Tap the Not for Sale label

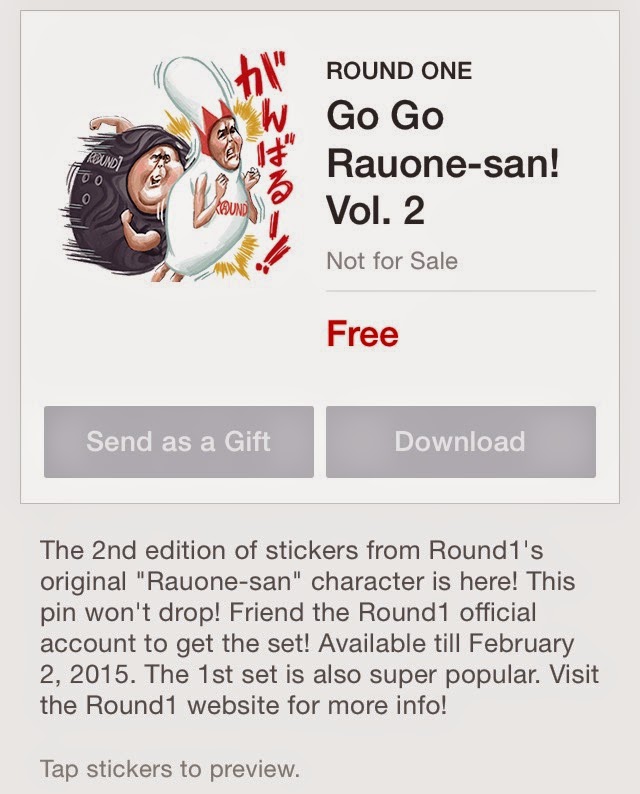(x=392, y=261)
